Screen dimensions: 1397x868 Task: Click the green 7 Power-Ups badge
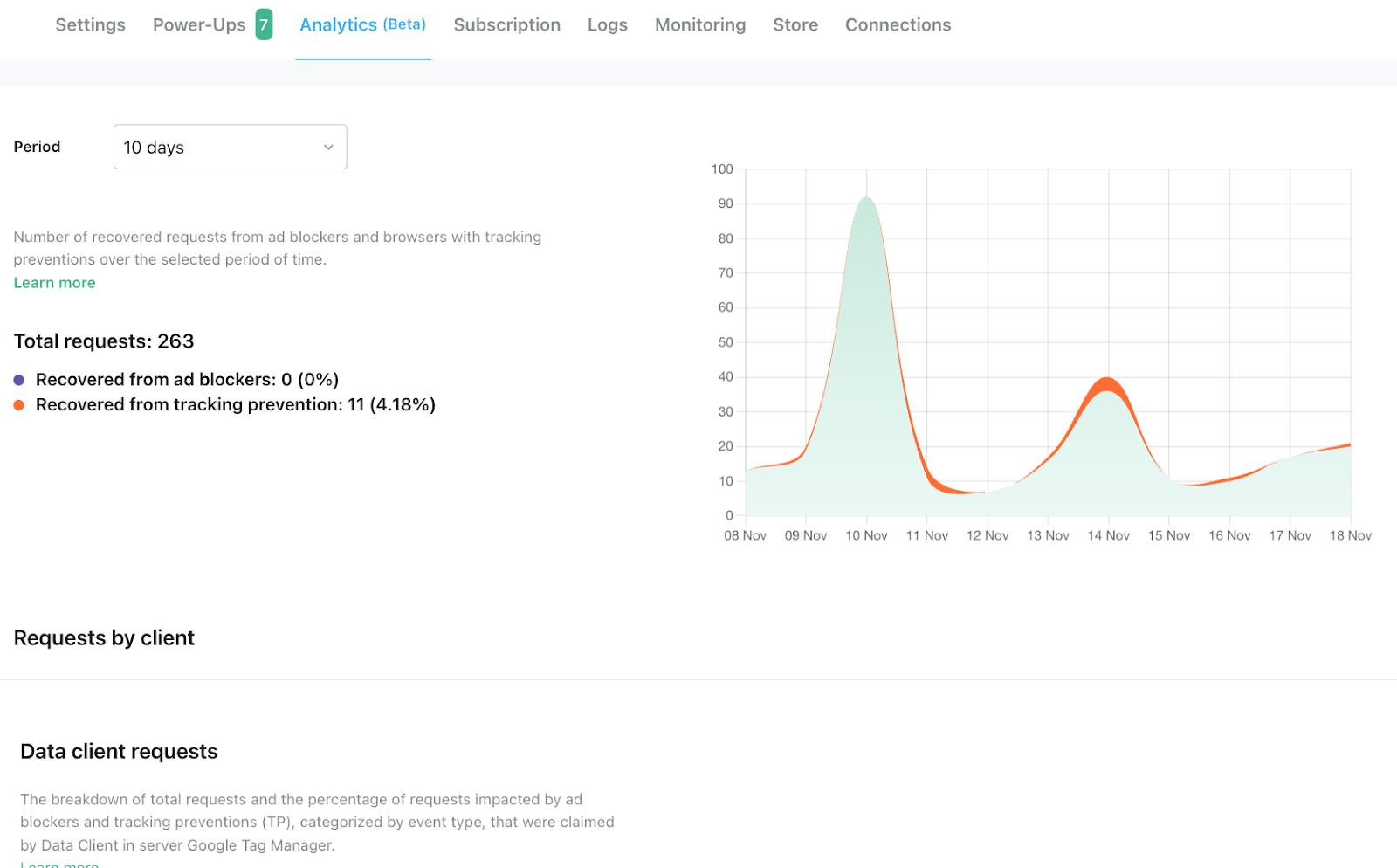[x=264, y=24]
